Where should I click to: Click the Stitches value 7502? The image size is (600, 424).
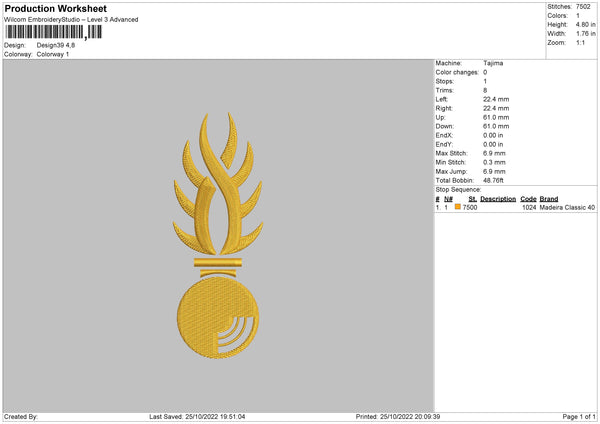pos(583,7)
